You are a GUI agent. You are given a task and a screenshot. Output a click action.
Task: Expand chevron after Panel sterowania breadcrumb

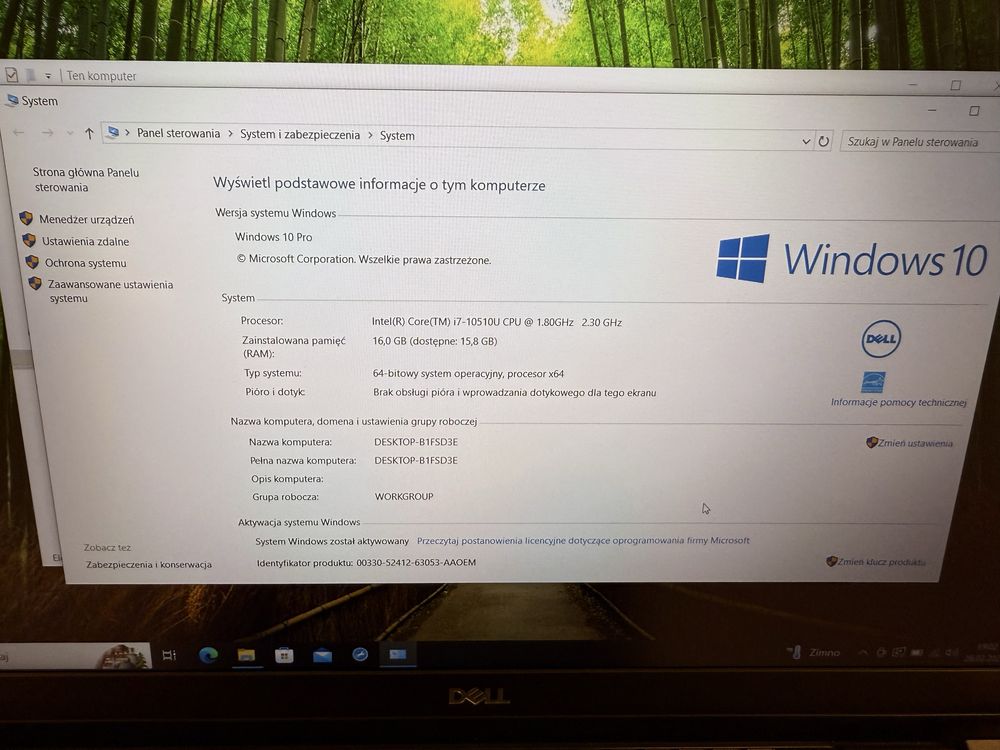pos(230,134)
